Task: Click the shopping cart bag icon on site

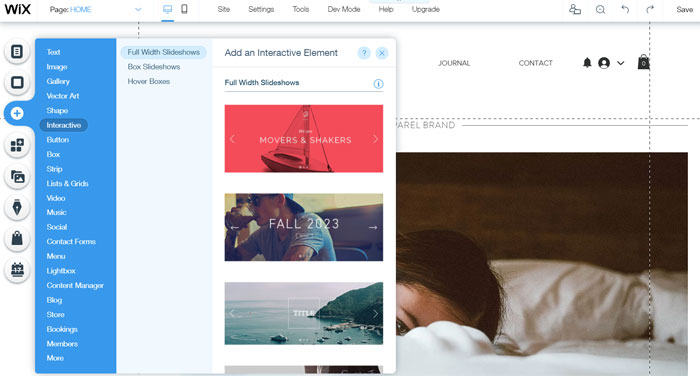Action: point(643,62)
